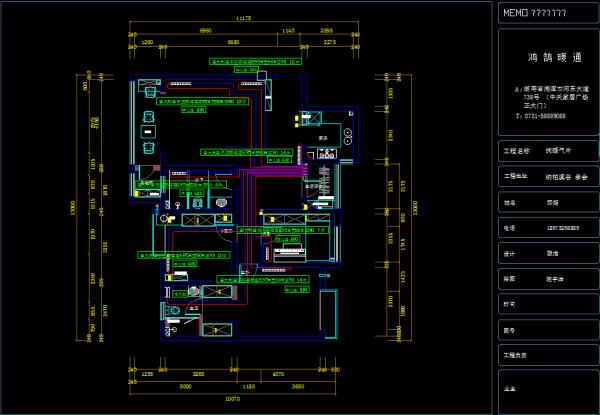Image resolution: width=600 pixels, height=415 pixels.
Task: Click the 13000 left vertical dimension
Action: 72,207
